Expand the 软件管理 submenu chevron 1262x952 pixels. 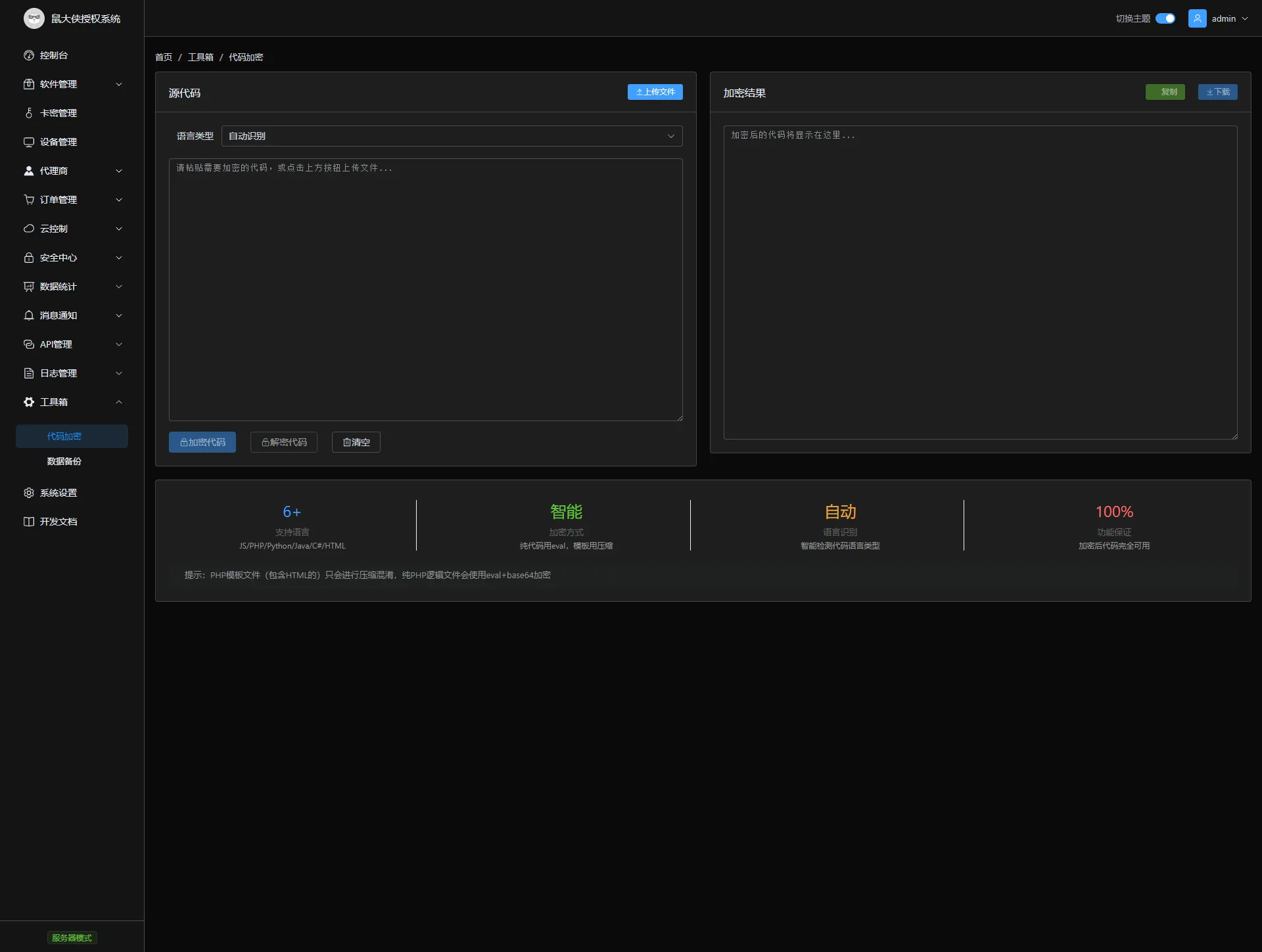click(119, 84)
